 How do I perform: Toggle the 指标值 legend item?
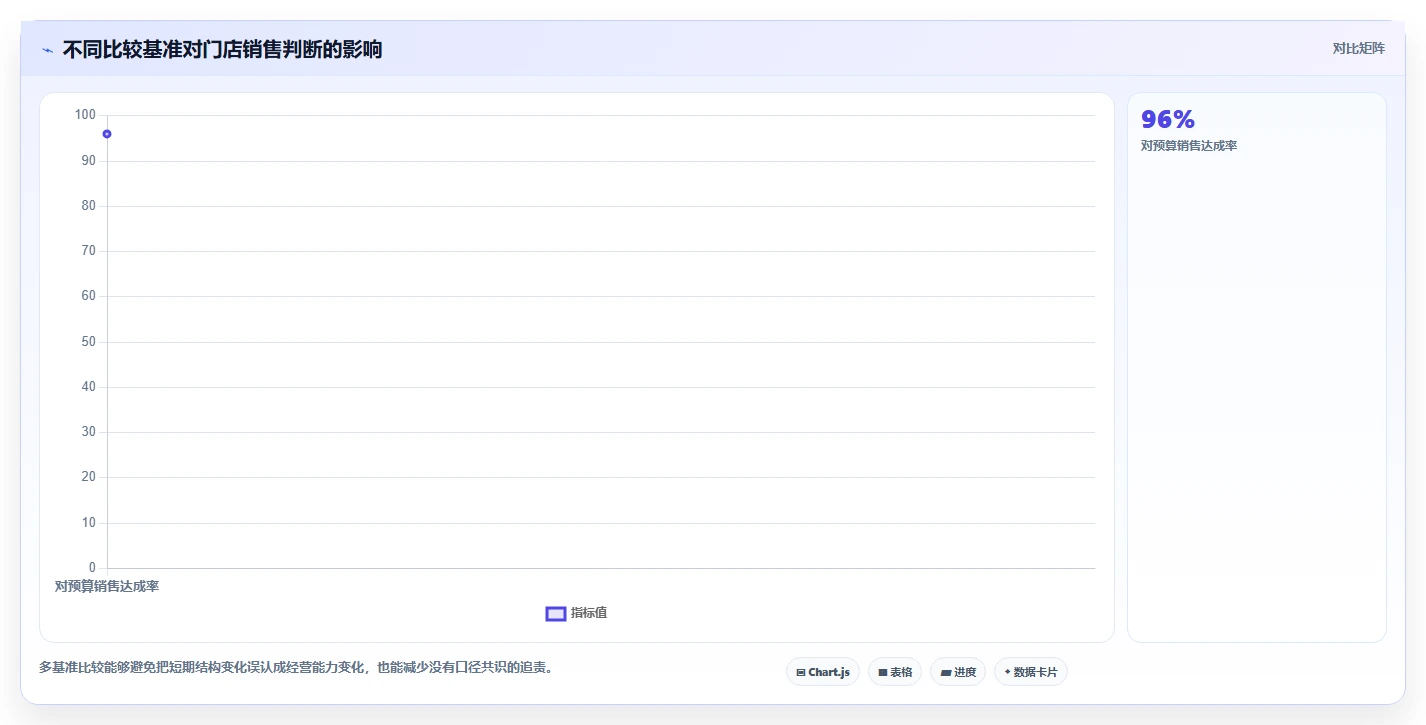[576, 613]
